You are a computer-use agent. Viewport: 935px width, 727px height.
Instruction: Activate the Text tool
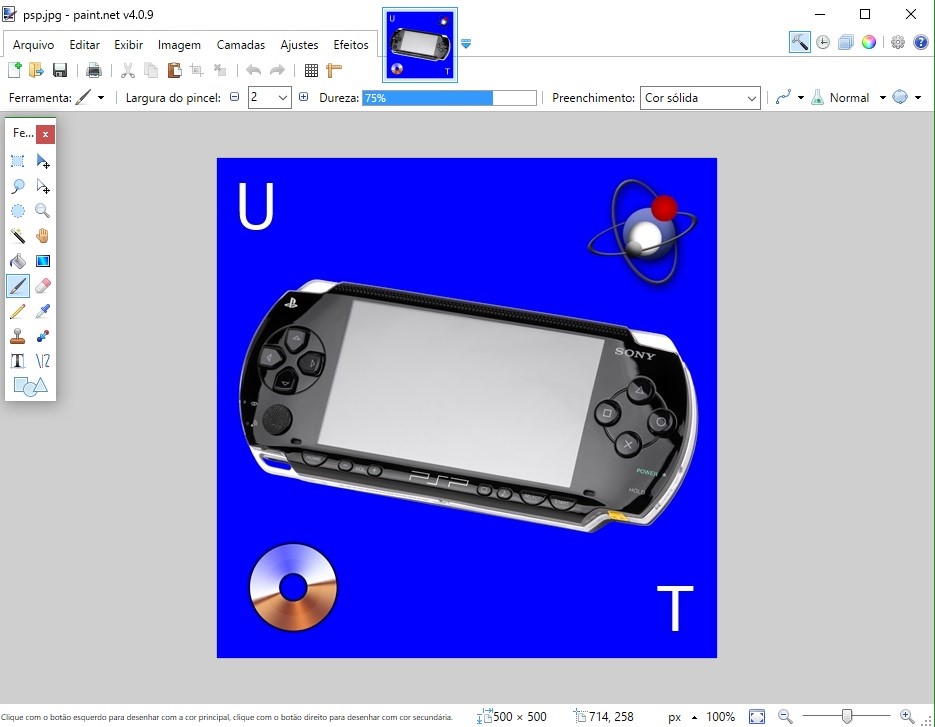tap(17, 360)
